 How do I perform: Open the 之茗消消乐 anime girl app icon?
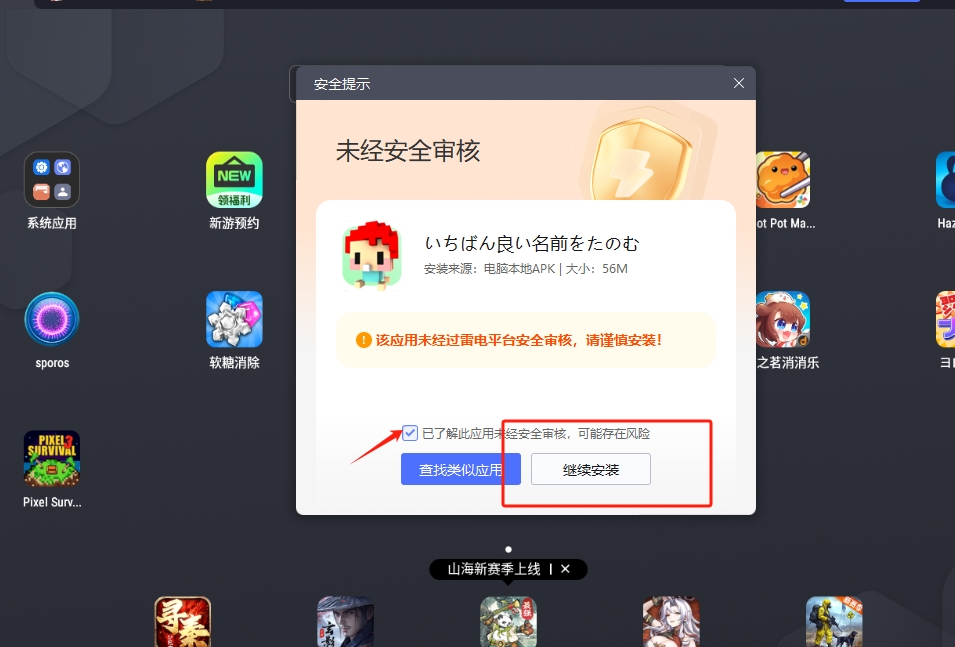point(782,320)
